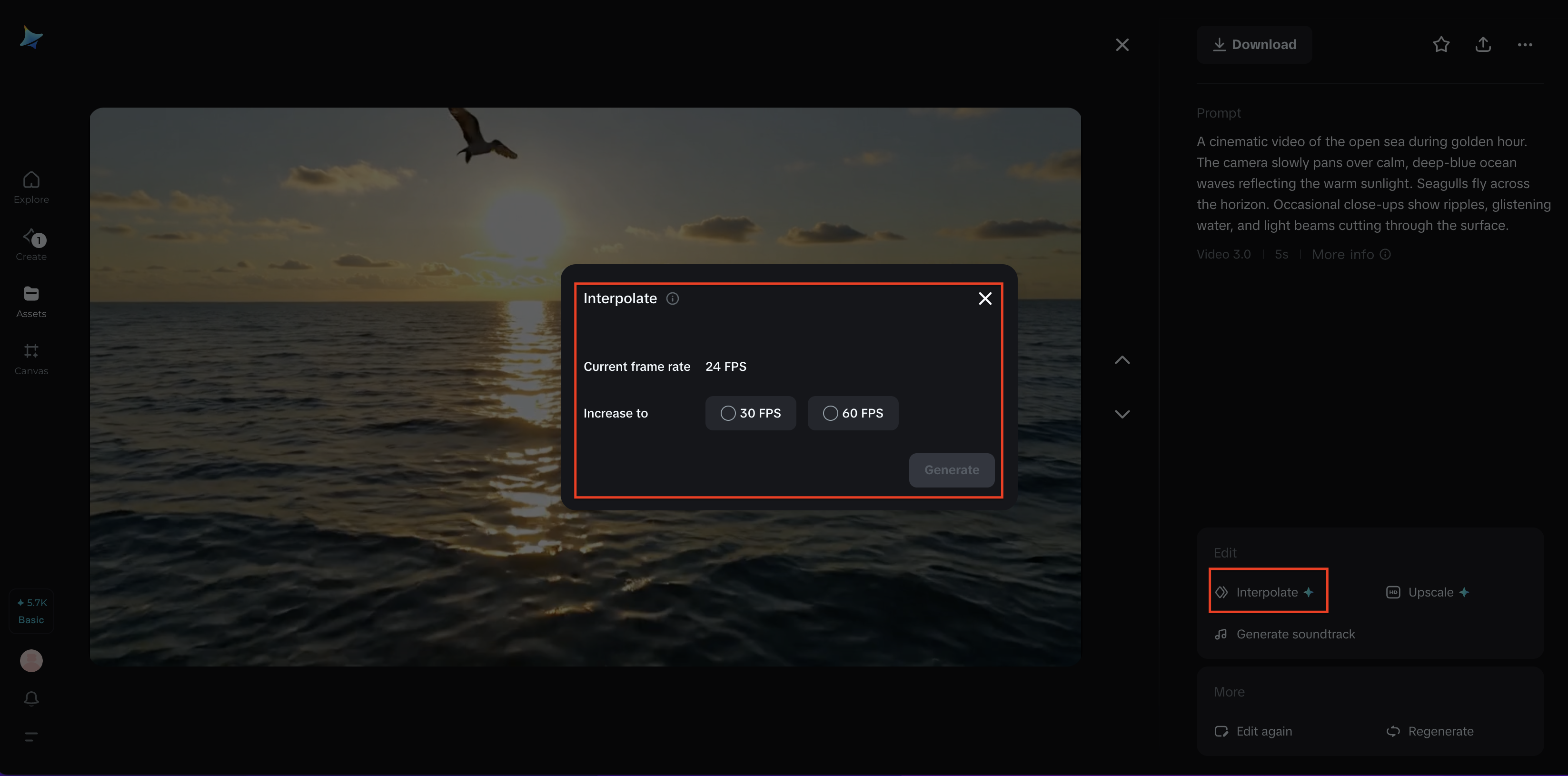Click the share upload icon

(1483, 44)
